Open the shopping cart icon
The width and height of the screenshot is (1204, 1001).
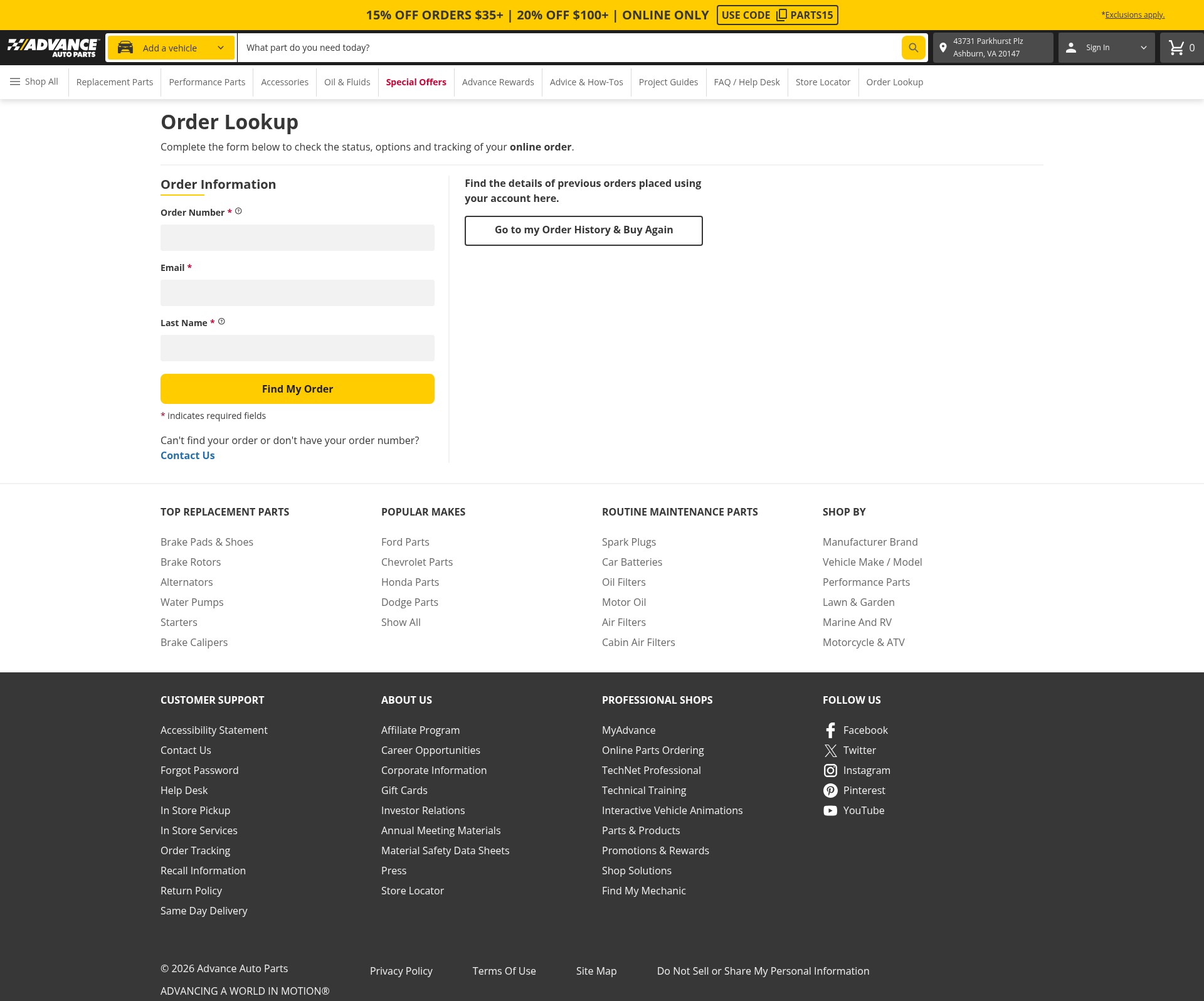click(1176, 48)
